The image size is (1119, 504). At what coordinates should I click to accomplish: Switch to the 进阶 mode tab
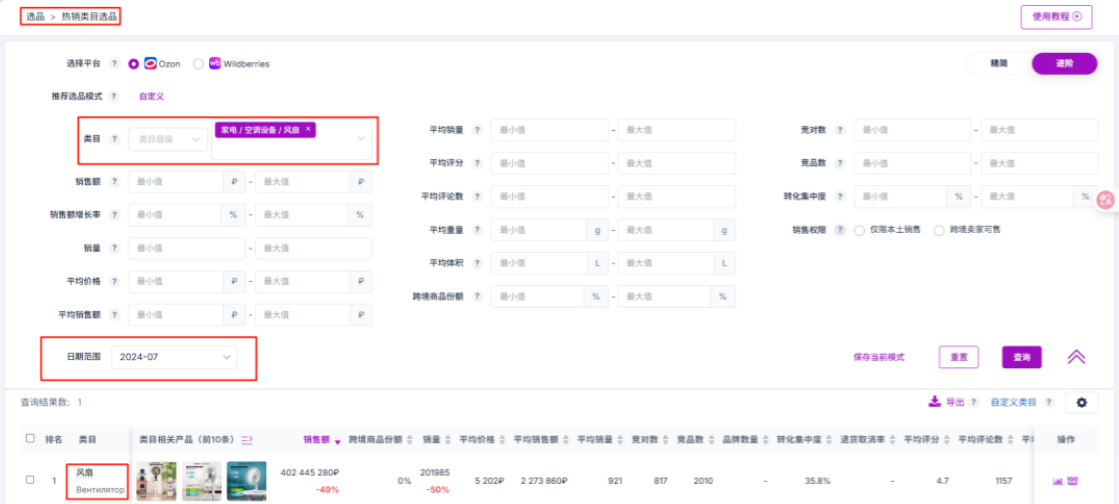click(1064, 63)
